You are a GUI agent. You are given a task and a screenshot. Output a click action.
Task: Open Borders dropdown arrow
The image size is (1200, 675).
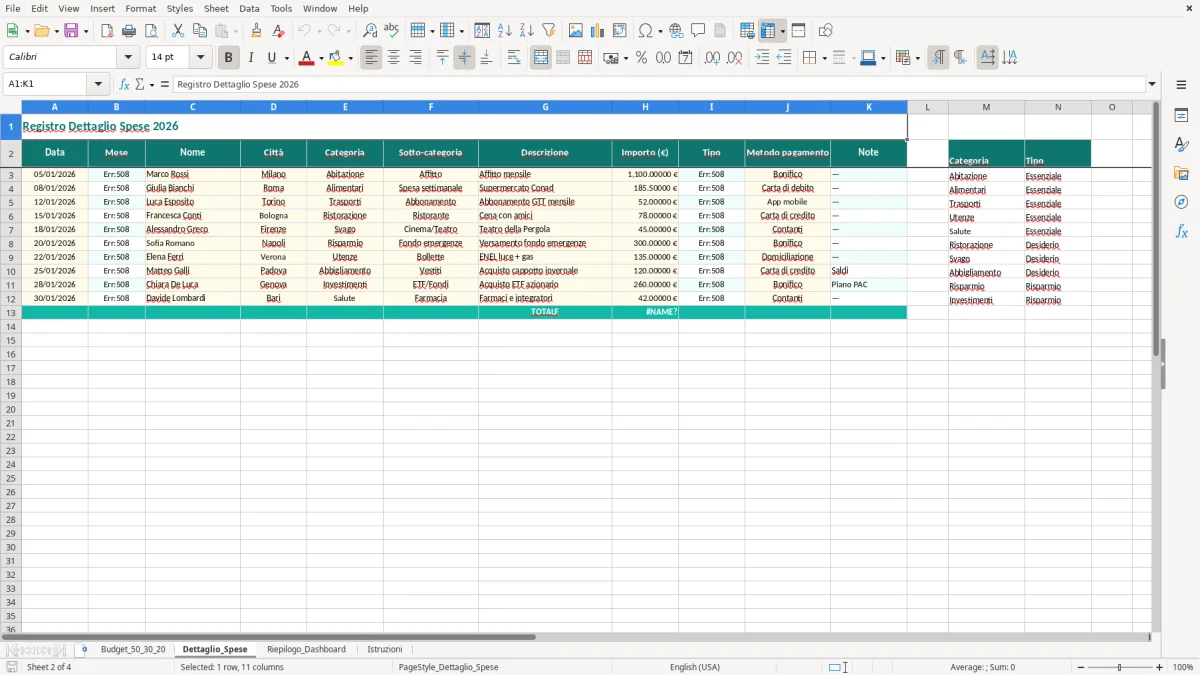(824, 58)
